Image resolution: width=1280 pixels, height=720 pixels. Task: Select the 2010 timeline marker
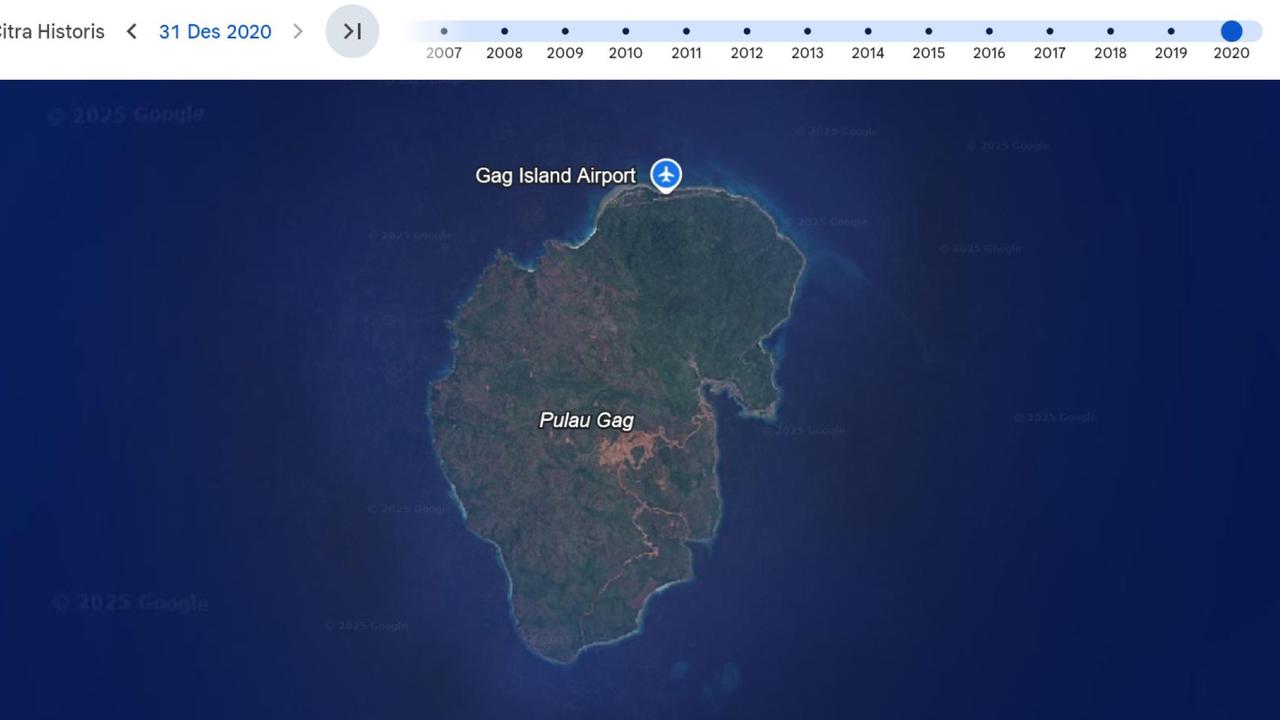pyautogui.click(x=626, y=32)
